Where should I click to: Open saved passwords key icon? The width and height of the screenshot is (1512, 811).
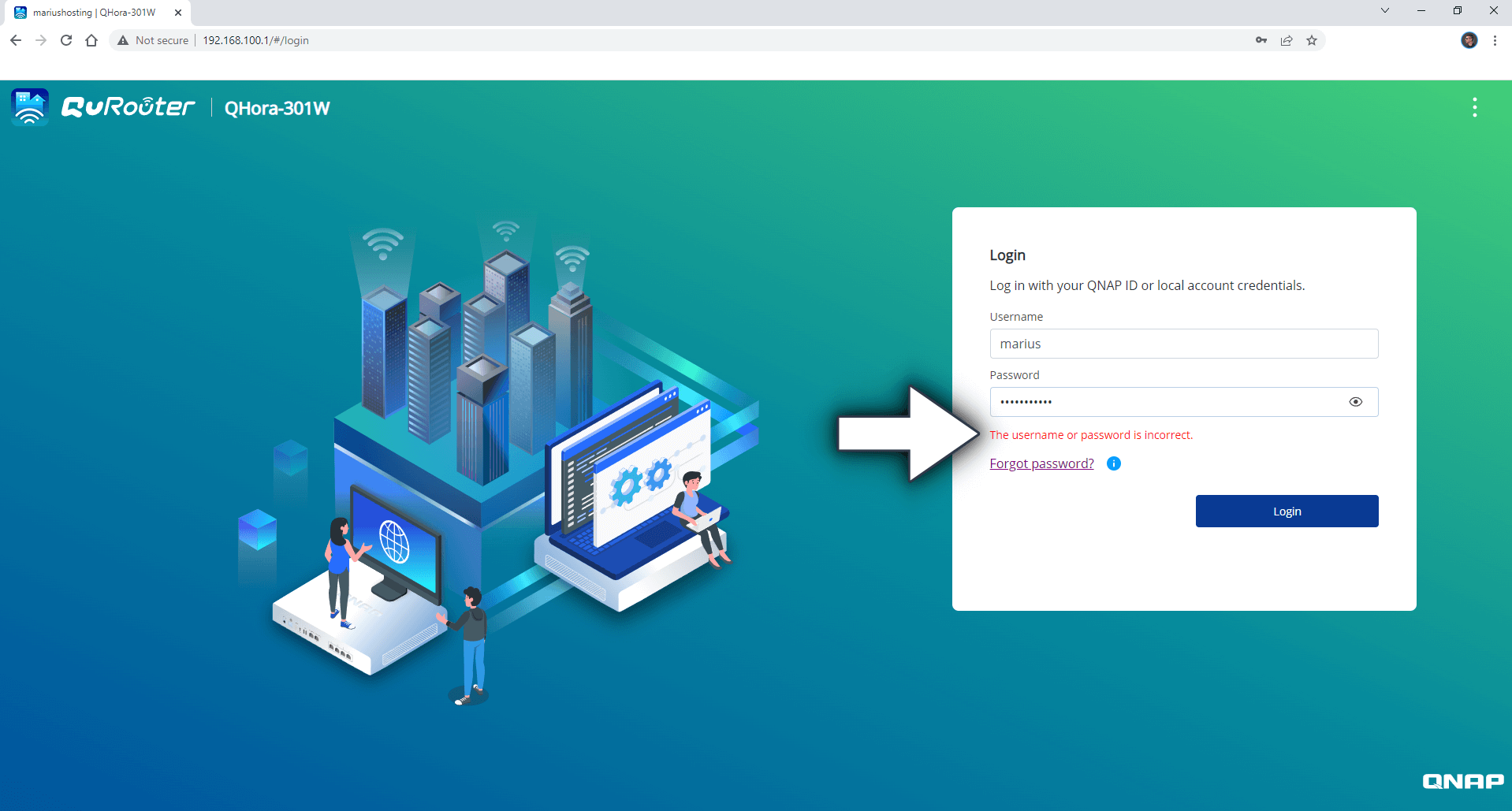[x=1261, y=40]
